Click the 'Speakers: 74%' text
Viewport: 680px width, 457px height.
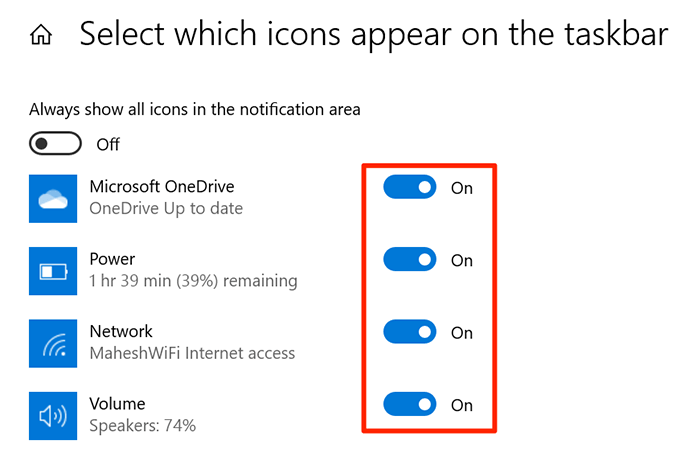(x=142, y=426)
